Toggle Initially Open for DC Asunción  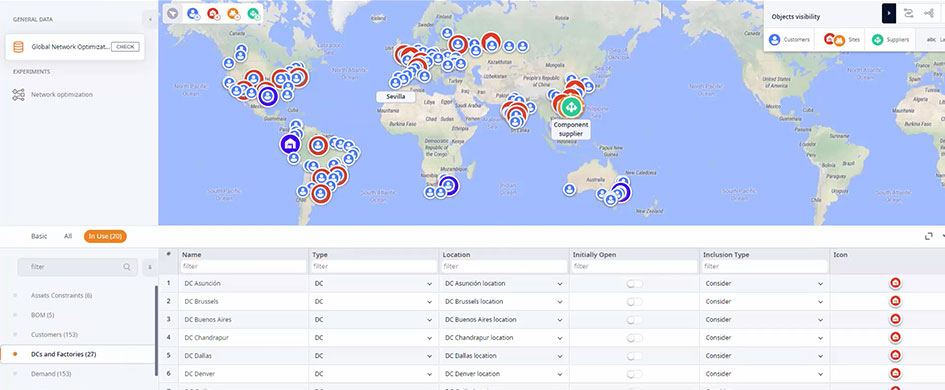pos(634,284)
